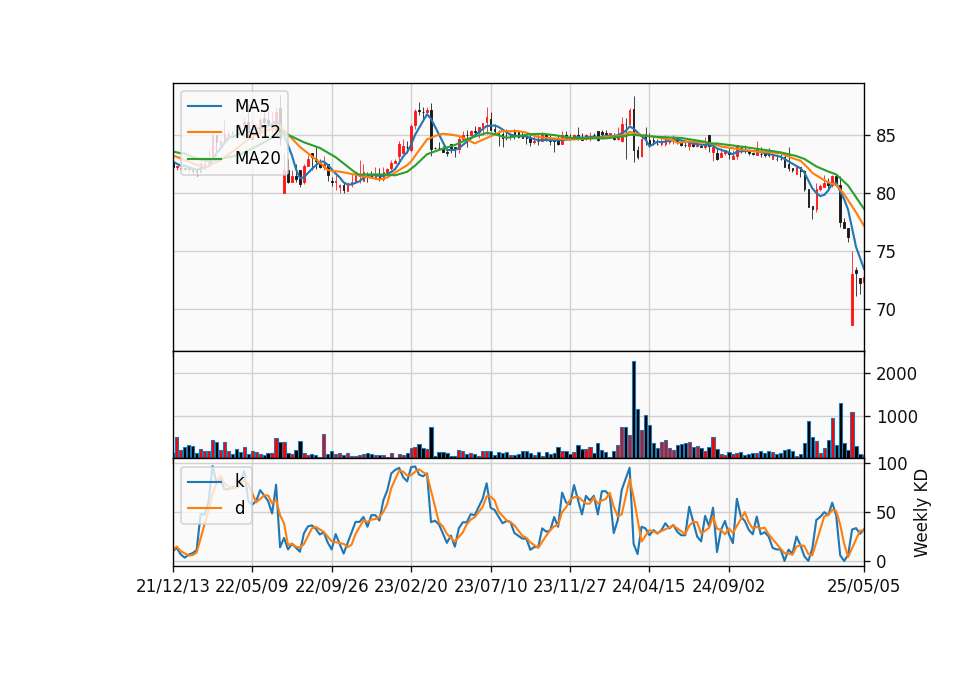Click the 24/04/15 date label
Screen dimensions: 960x690
point(649,586)
